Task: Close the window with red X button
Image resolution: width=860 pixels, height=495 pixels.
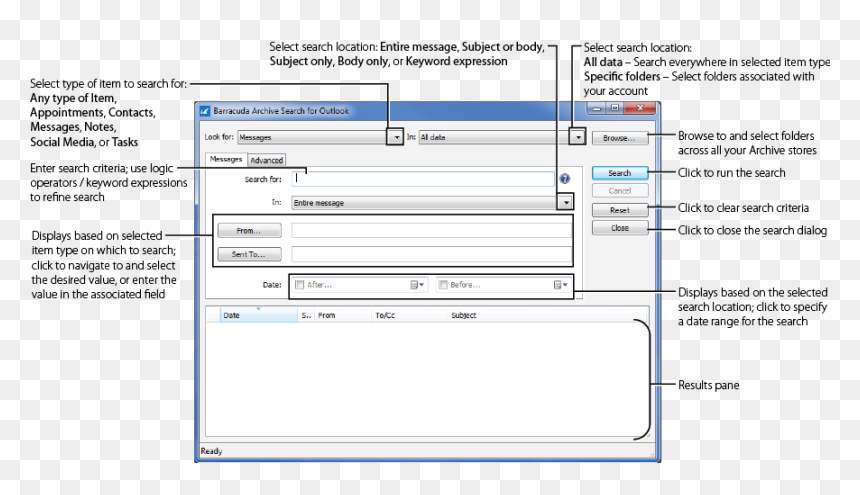Action: tap(640, 108)
